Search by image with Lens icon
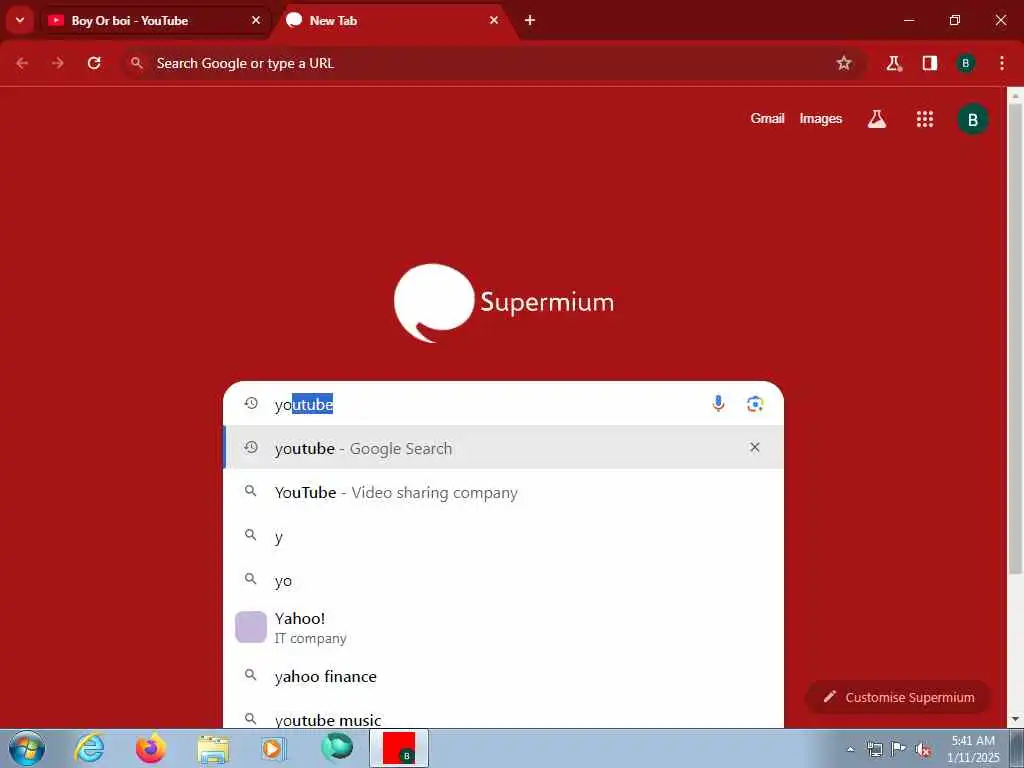This screenshot has height=768, width=1024. pos(755,404)
